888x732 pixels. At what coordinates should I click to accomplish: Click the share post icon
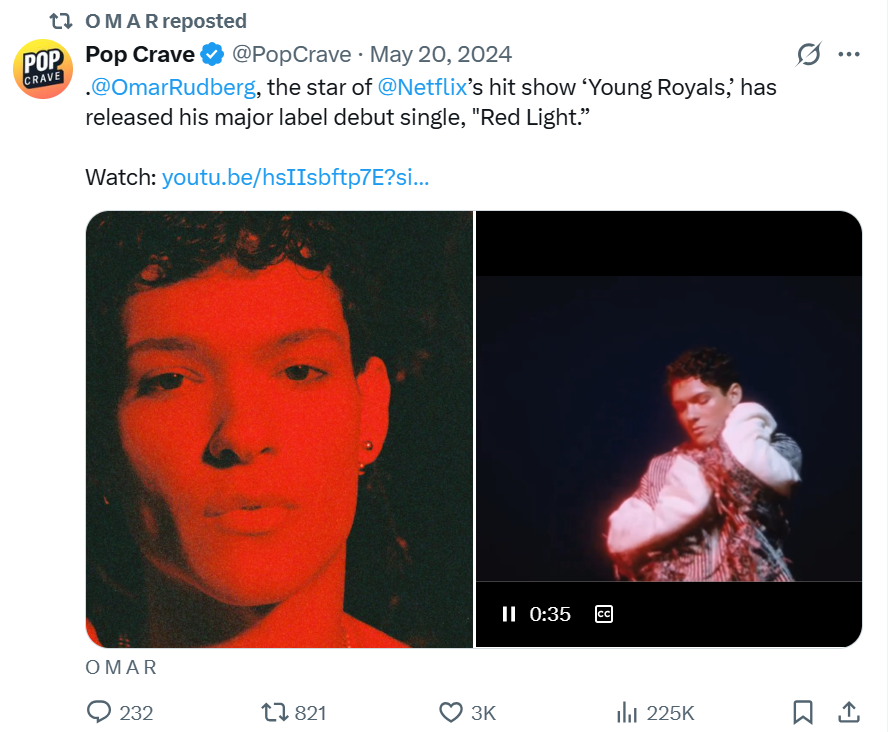(x=849, y=712)
